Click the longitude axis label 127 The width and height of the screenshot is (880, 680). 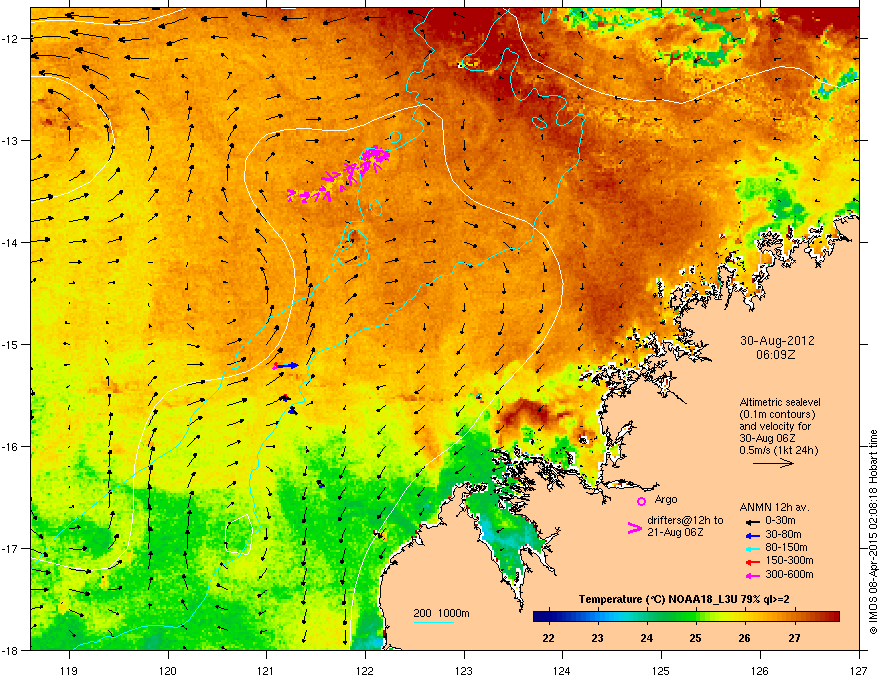click(859, 670)
